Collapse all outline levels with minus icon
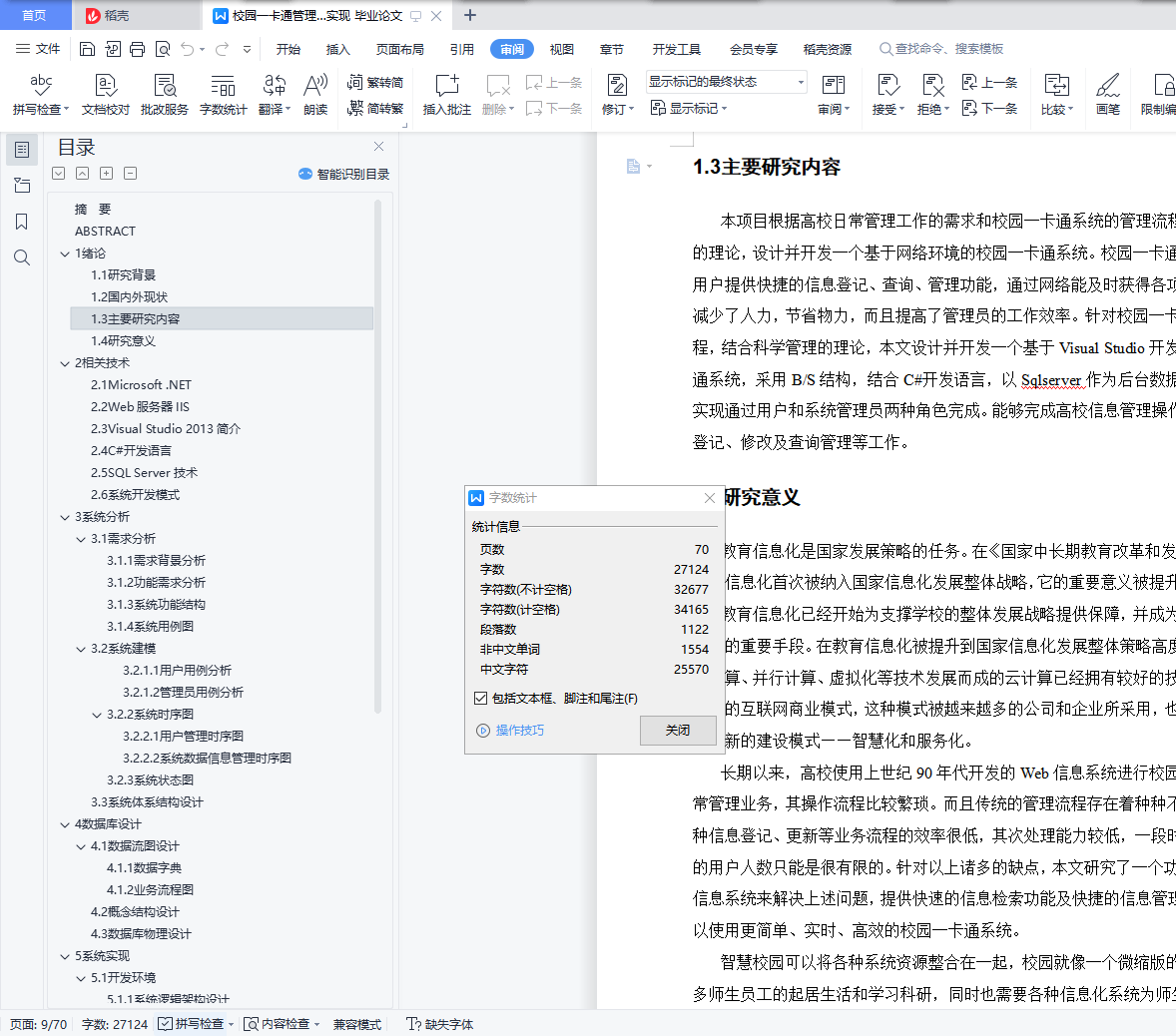 click(131, 174)
